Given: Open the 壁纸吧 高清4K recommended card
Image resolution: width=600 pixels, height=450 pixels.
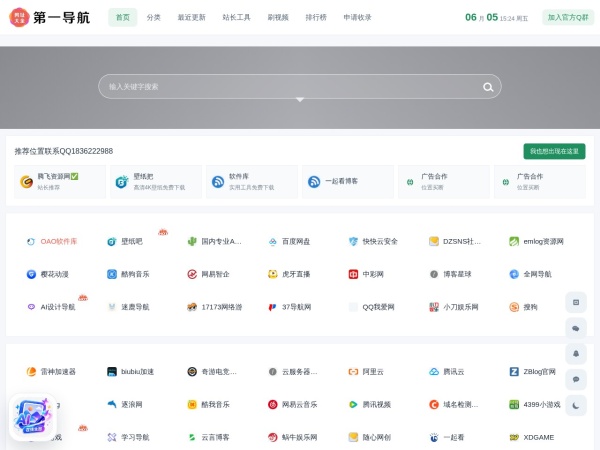Looking at the screenshot, I should (156, 181).
